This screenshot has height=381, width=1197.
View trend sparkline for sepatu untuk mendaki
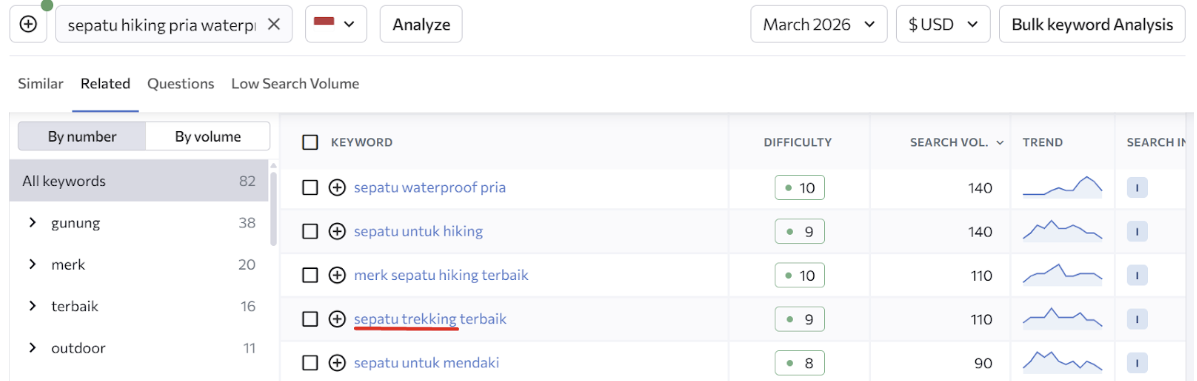pos(1063,362)
